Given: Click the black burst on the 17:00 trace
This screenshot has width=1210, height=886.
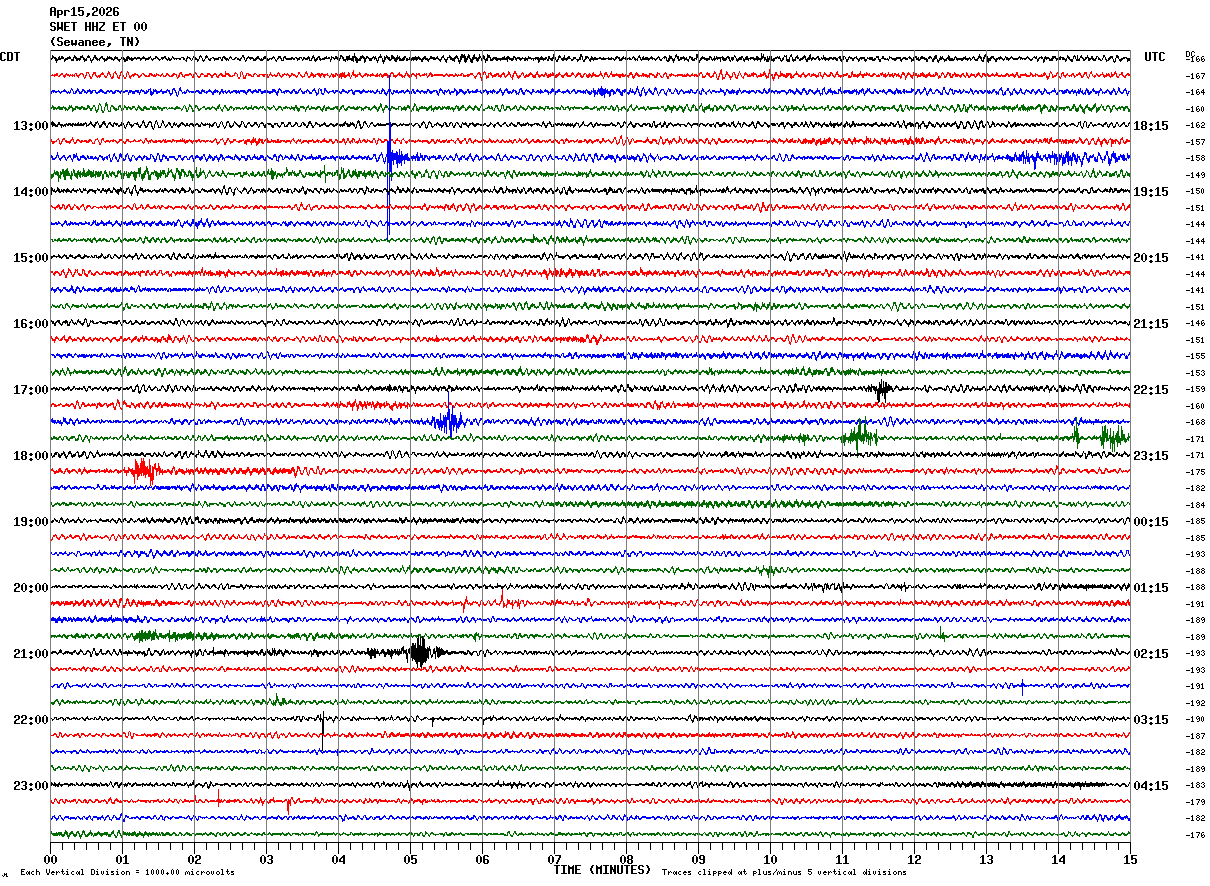Looking at the screenshot, I should pos(881,390).
